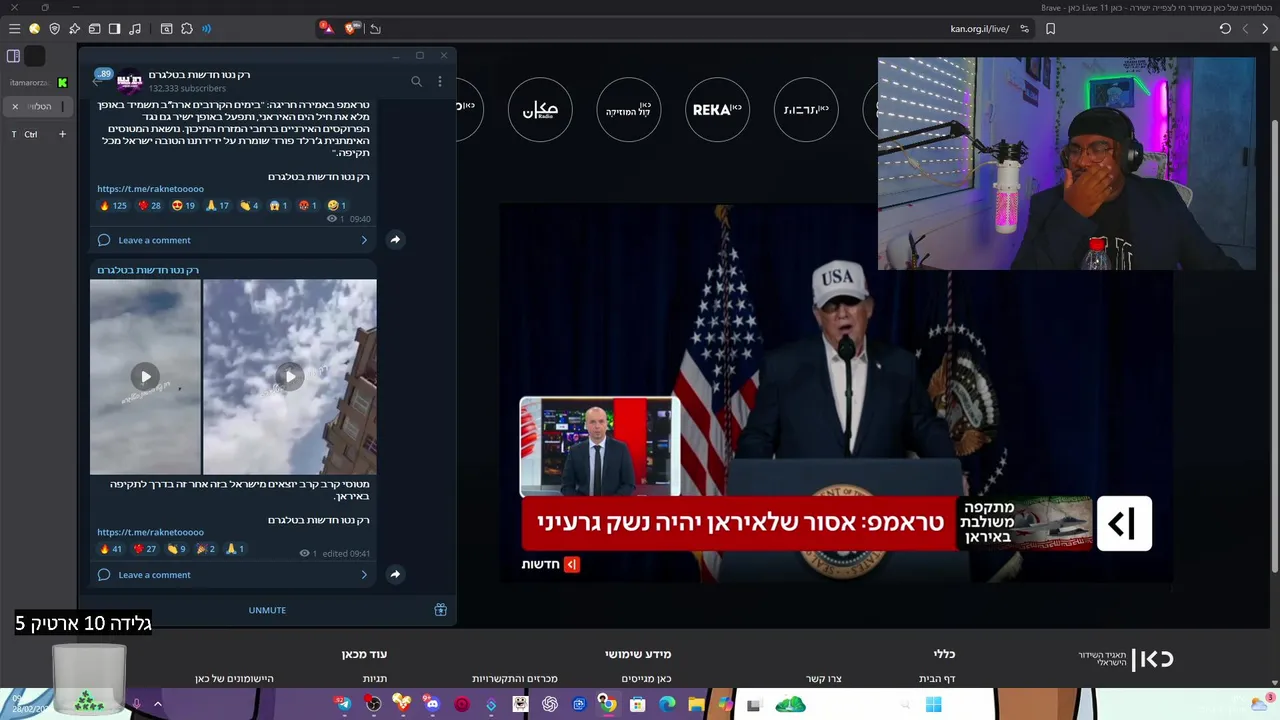The height and width of the screenshot is (720, 1280).
Task: Open the Brave Rewards triangle icon
Action: (x=326, y=28)
